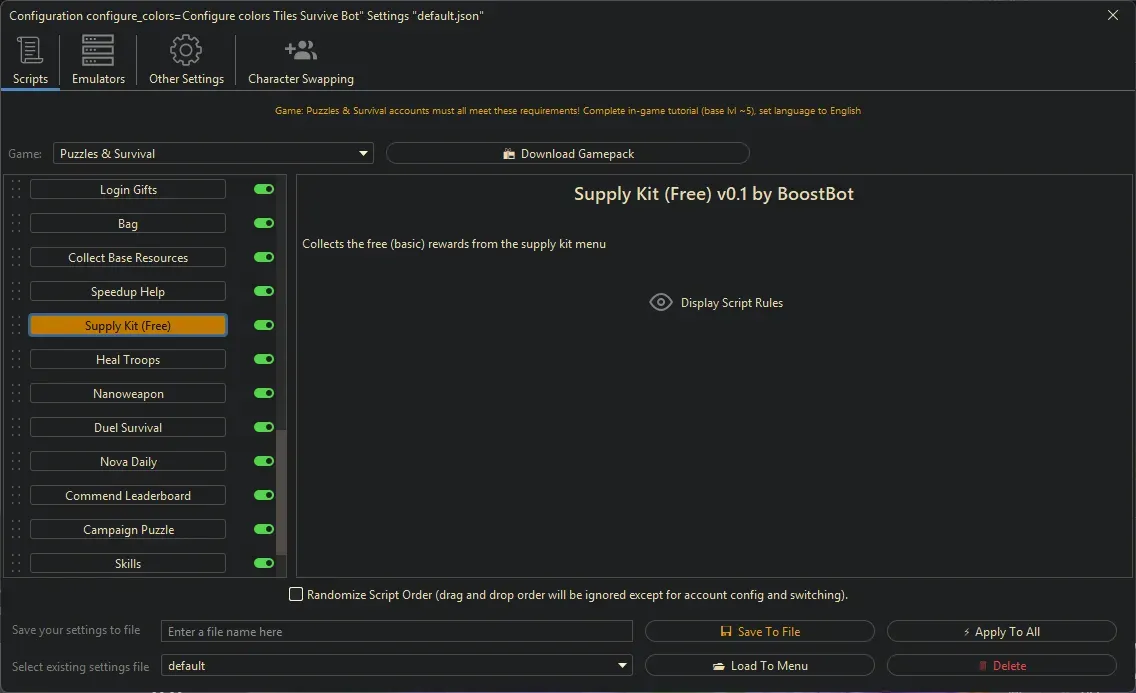Click the lightning icon on Apply To All
The height and width of the screenshot is (693, 1136).
(966, 631)
